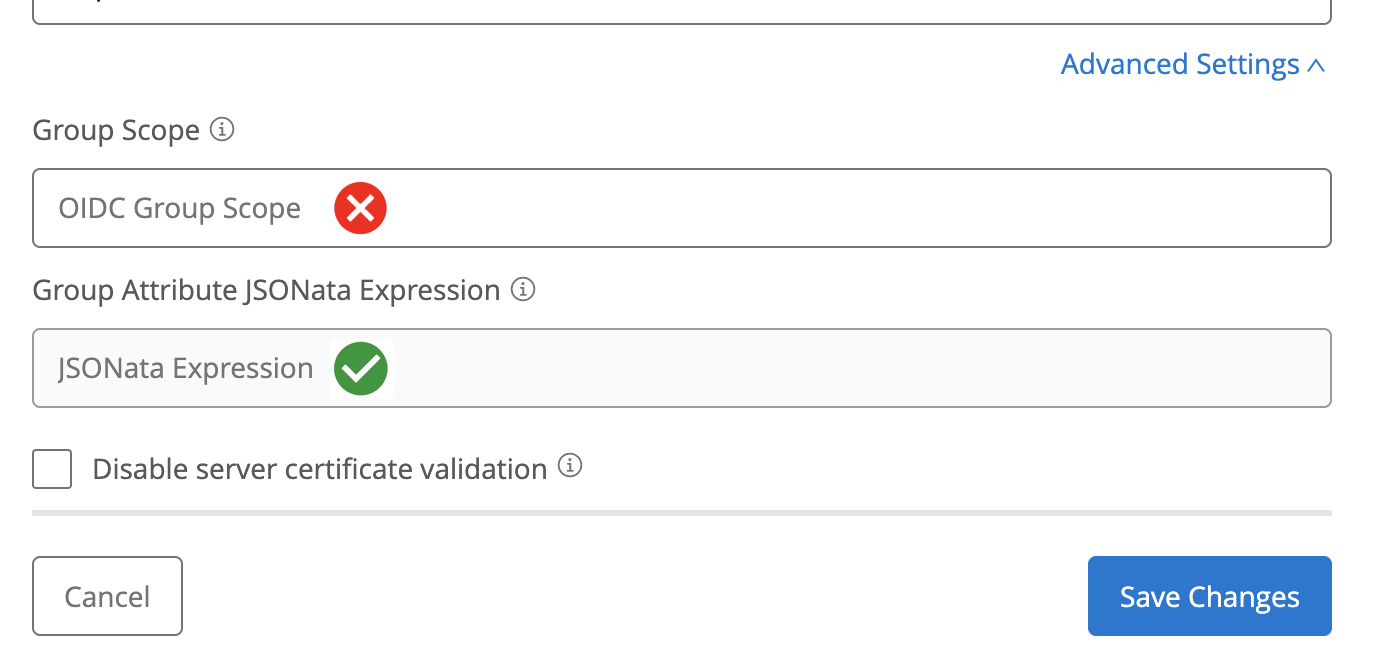Open the Group Attribute JSONata Expression info tooltip
This screenshot has width=1376, height=658.
coord(522,290)
